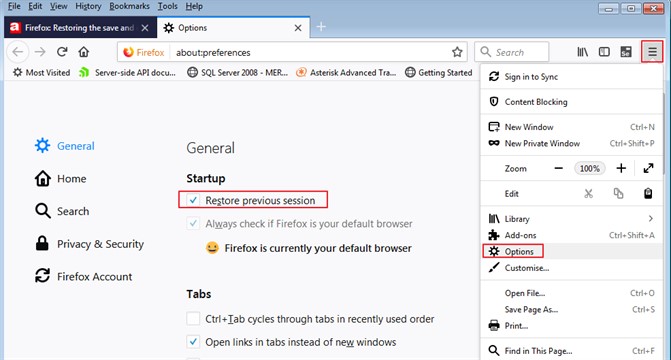Screen dimensions: 671x360
Task: Choose New Window menu item
Action: 571,127
